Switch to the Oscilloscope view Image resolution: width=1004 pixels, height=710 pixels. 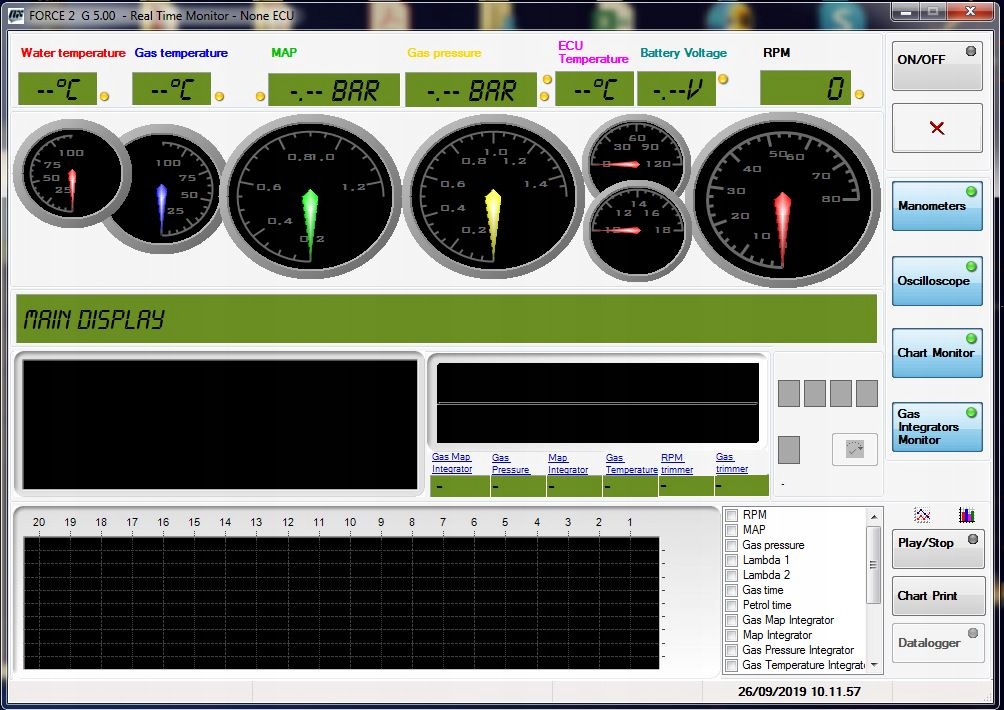point(937,281)
